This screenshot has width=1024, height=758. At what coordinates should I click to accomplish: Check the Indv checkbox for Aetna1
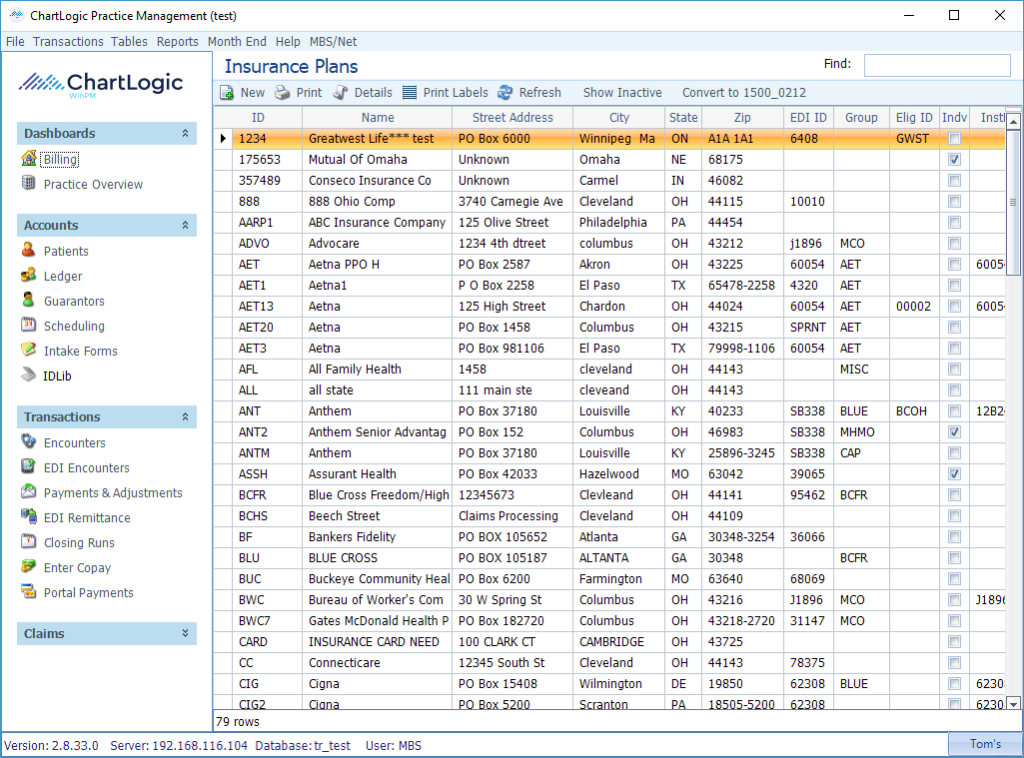954,285
